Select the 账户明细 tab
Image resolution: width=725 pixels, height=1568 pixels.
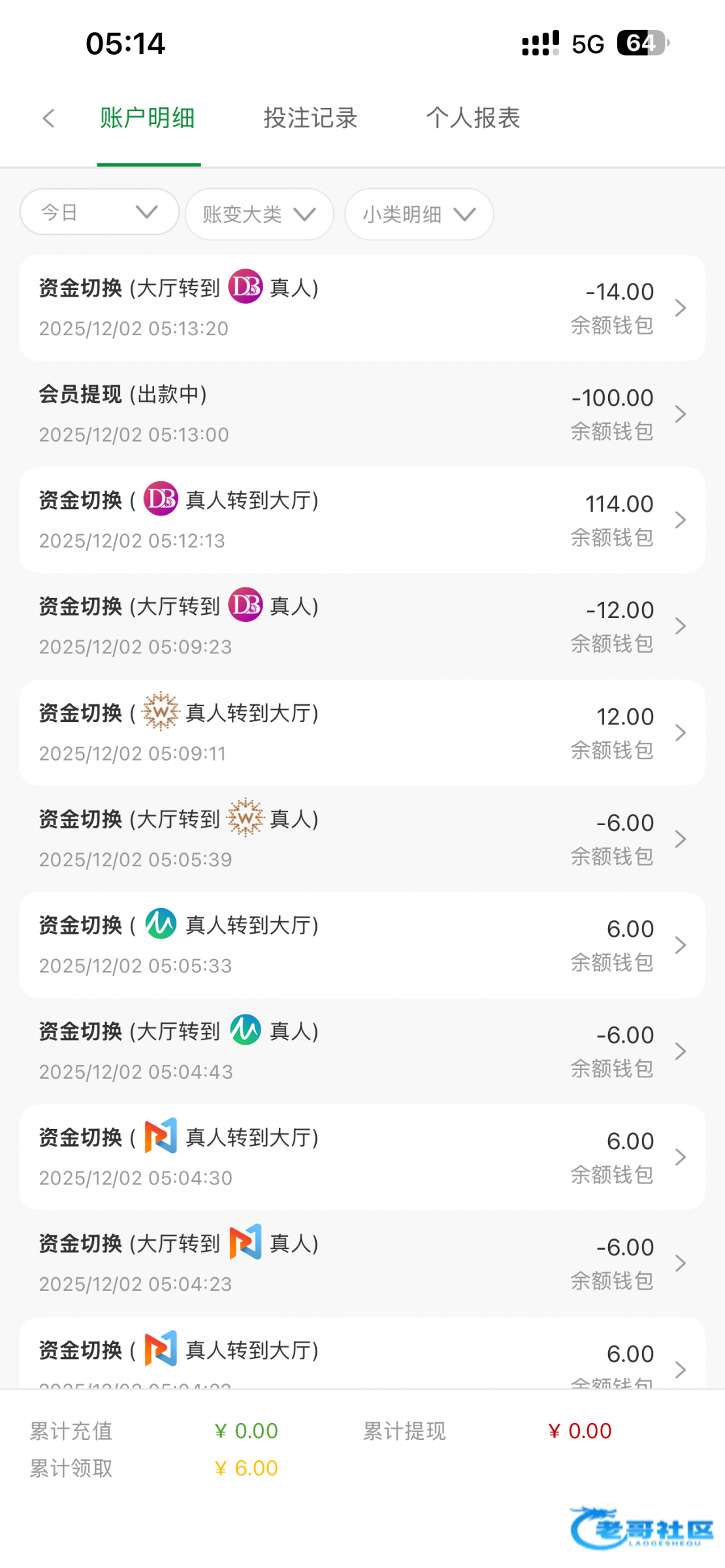tap(148, 118)
